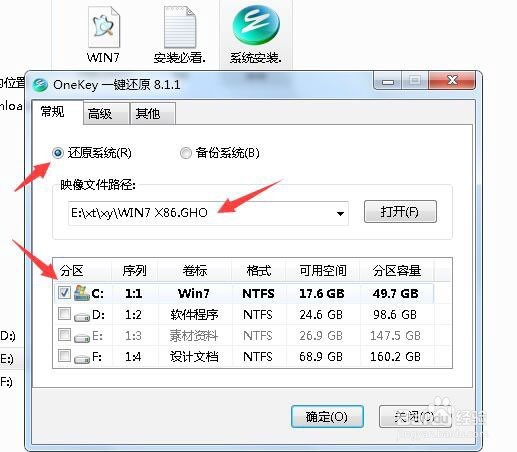Image resolution: width=517 pixels, height=452 pixels.
Task: Sort by the 格式 column header
Action: click(259, 270)
